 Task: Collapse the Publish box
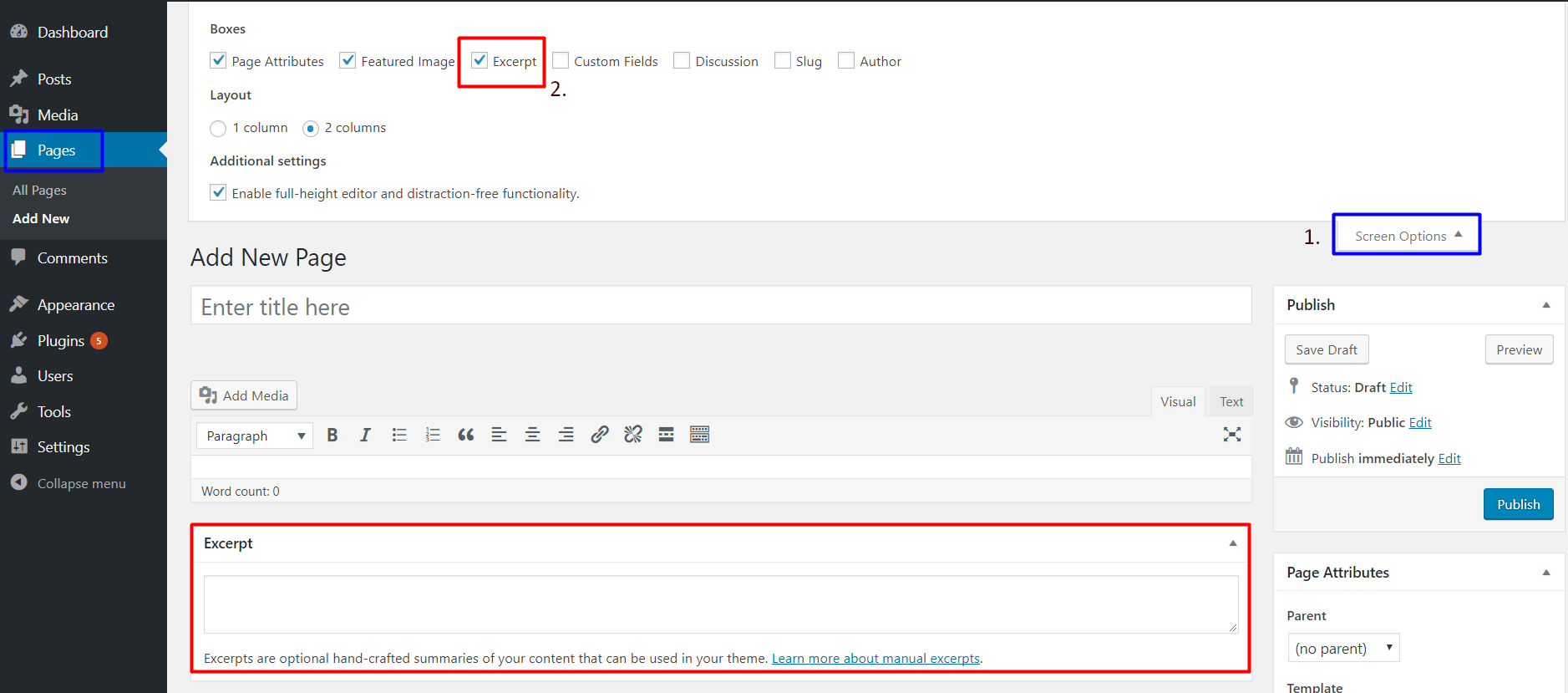click(1546, 305)
